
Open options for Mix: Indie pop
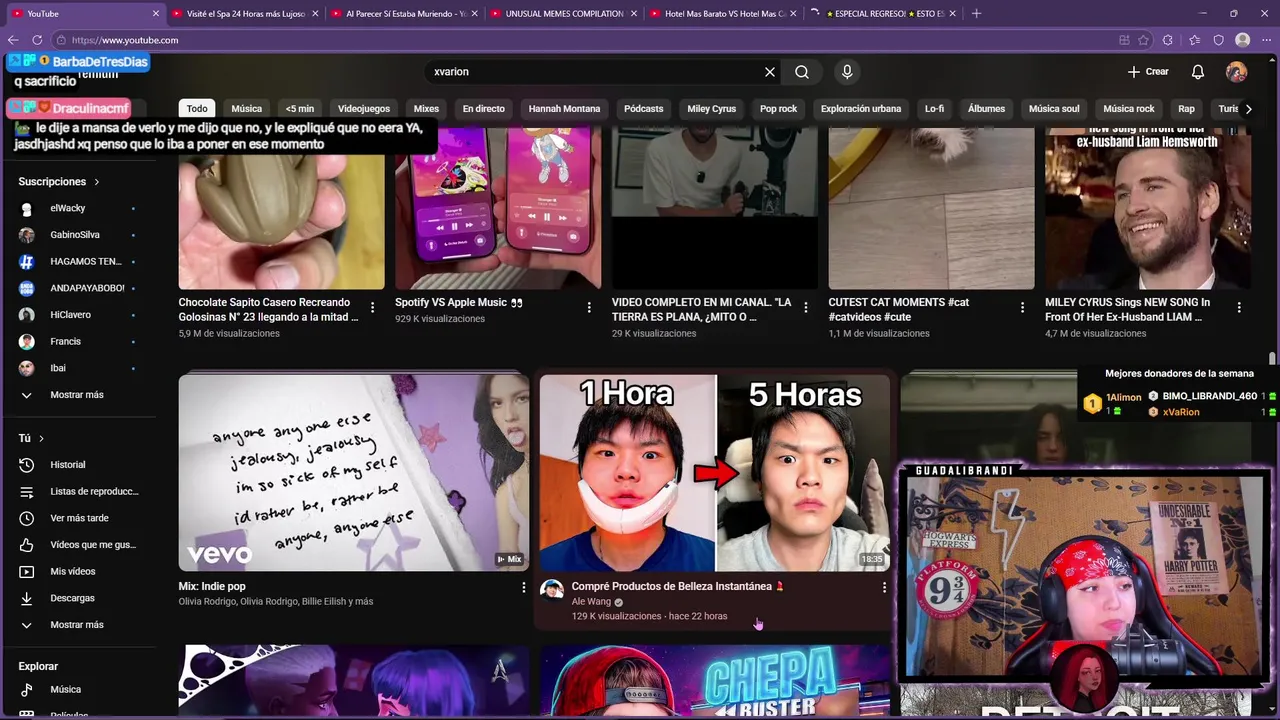(x=523, y=588)
